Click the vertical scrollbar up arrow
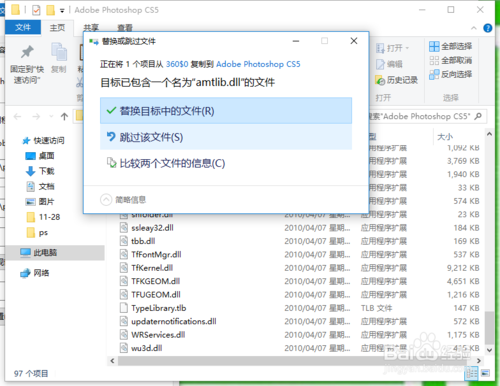The width and height of the screenshot is (500, 386). click(489, 134)
